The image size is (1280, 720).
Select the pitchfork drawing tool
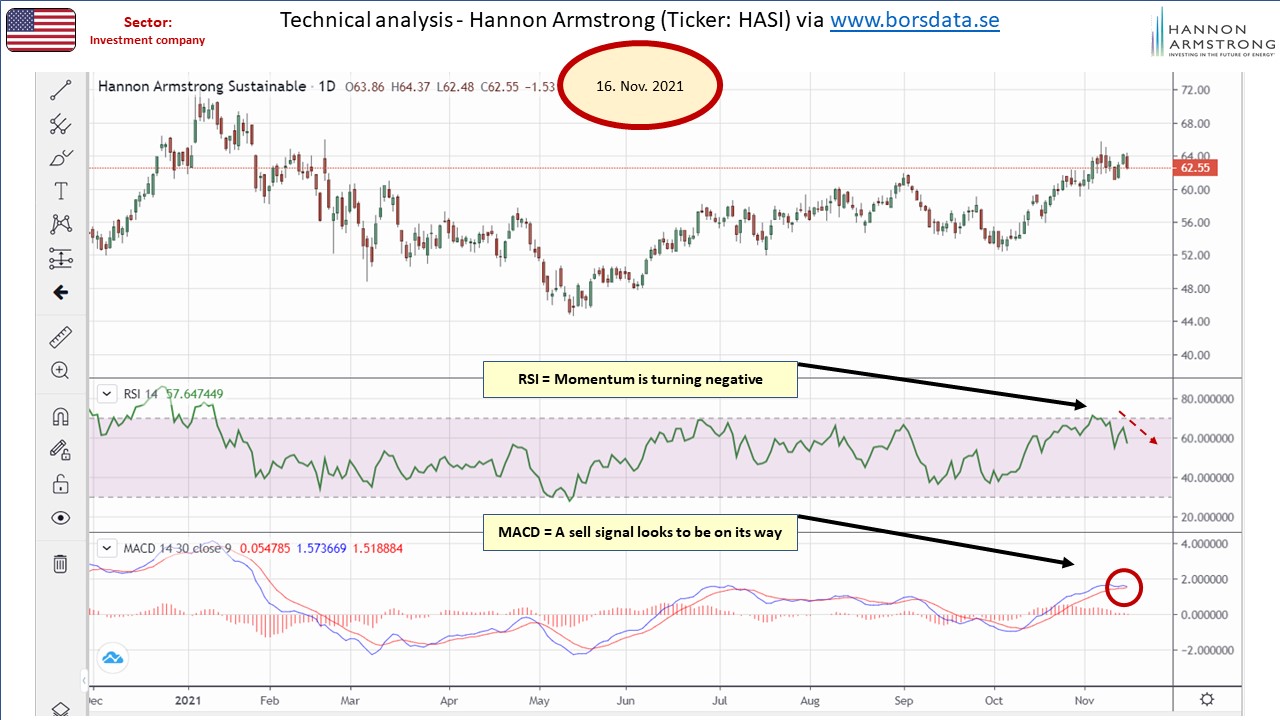[60, 124]
